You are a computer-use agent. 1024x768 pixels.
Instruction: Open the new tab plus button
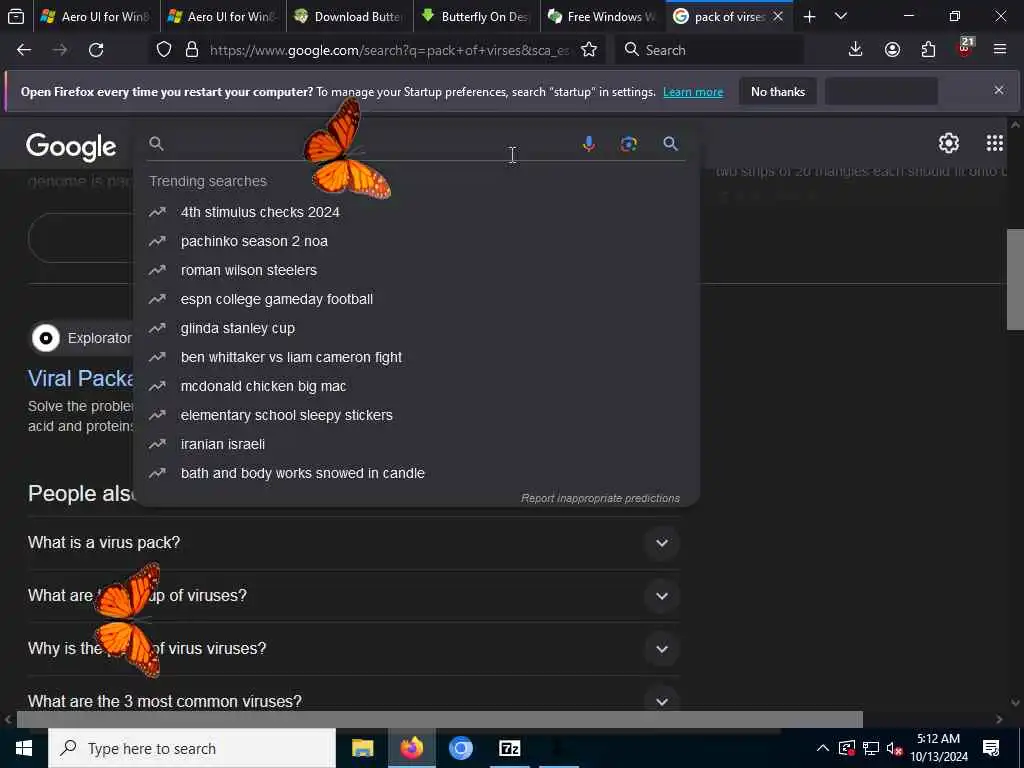[809, 17]
